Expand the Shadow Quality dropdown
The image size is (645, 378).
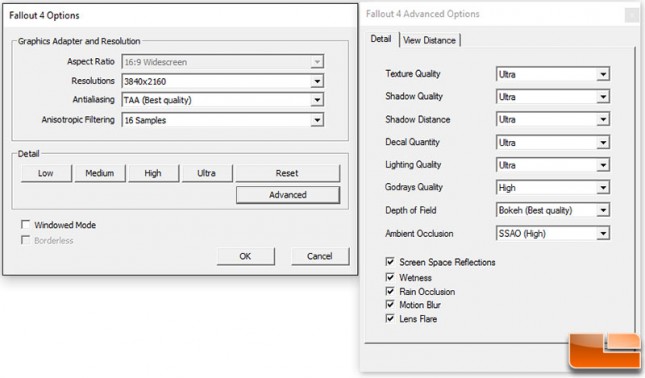point(553,97)
